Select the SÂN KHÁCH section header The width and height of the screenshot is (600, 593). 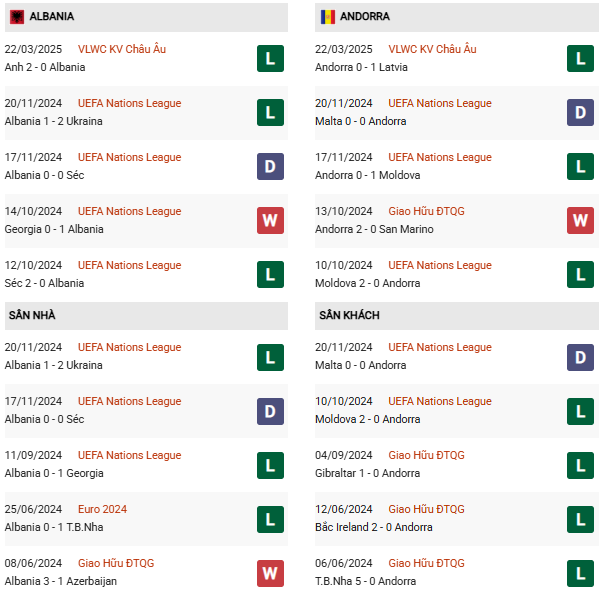[x=457, y=316]
